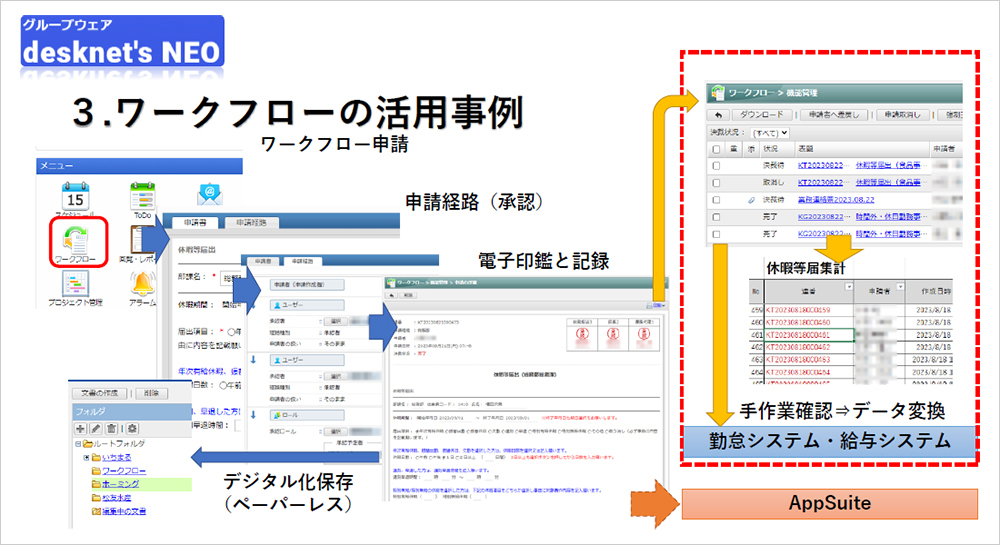Open the ワークフロー folder link
Image resolution: width=1000 pixels, height=545 pixels.
(124, 470)
